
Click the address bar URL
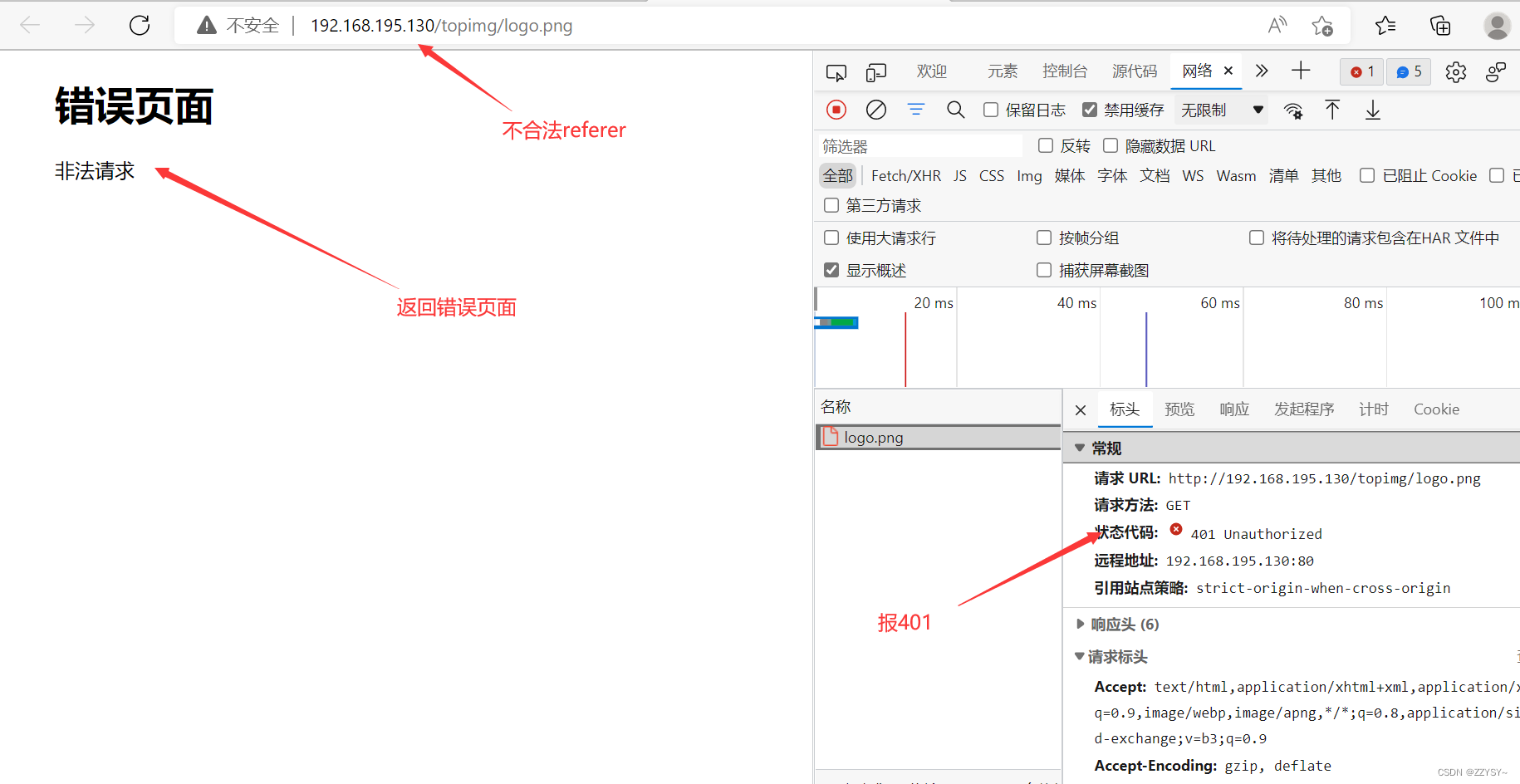(441, 26)
